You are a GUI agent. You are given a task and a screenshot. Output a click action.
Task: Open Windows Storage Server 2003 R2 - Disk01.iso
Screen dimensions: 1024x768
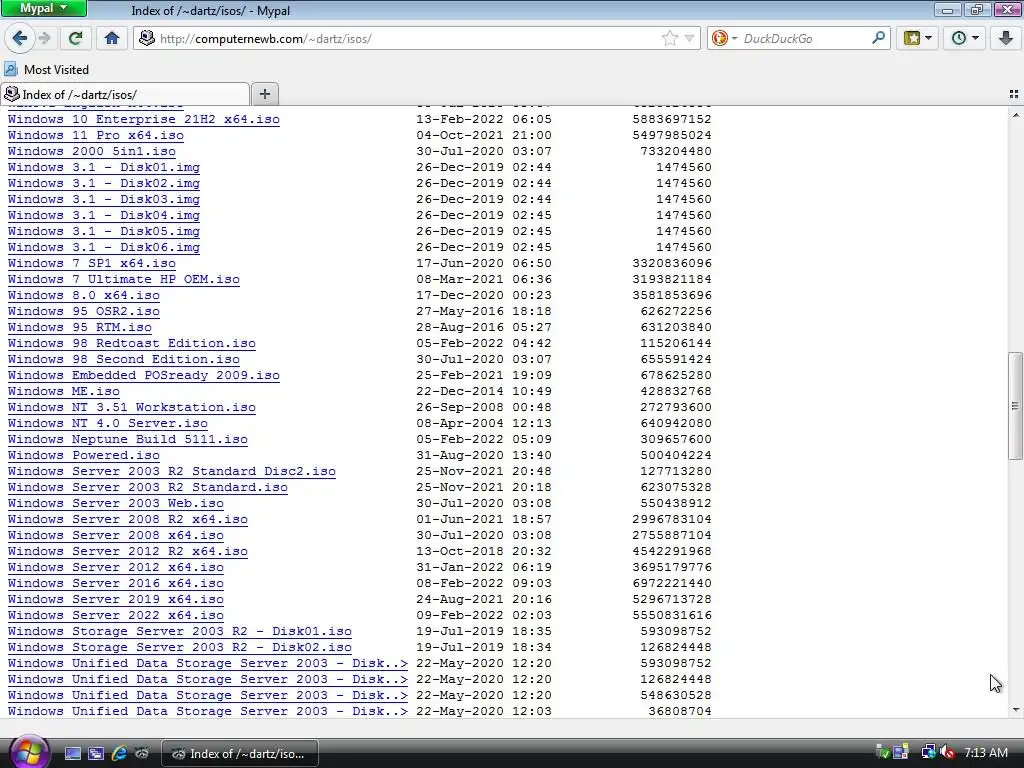(x=180, y=631)
